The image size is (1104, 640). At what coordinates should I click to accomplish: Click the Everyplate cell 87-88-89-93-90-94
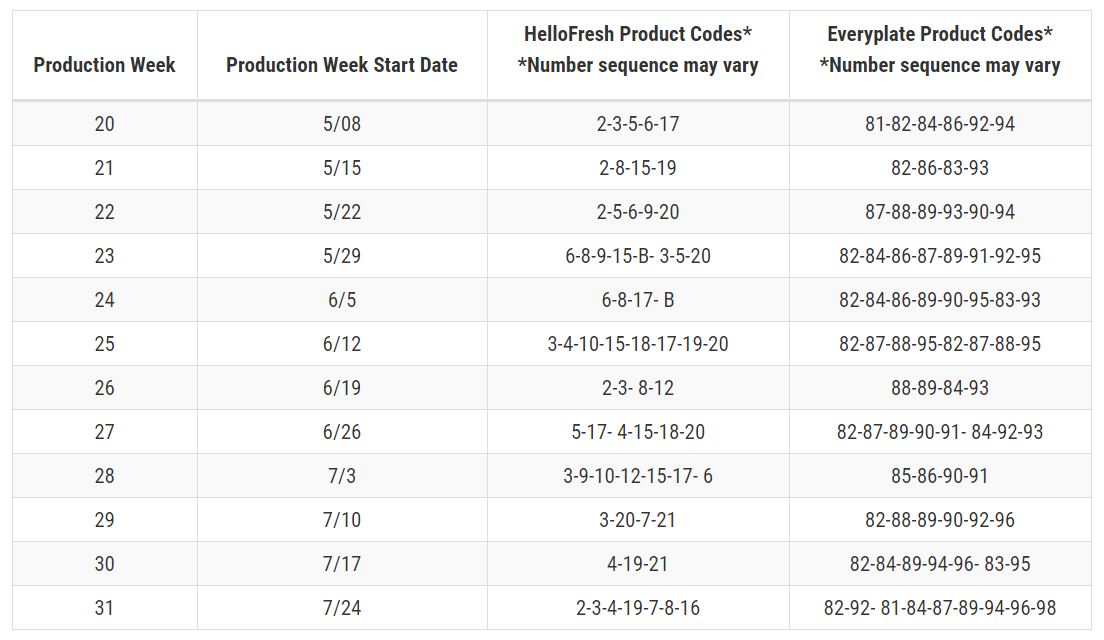point(940,212)
